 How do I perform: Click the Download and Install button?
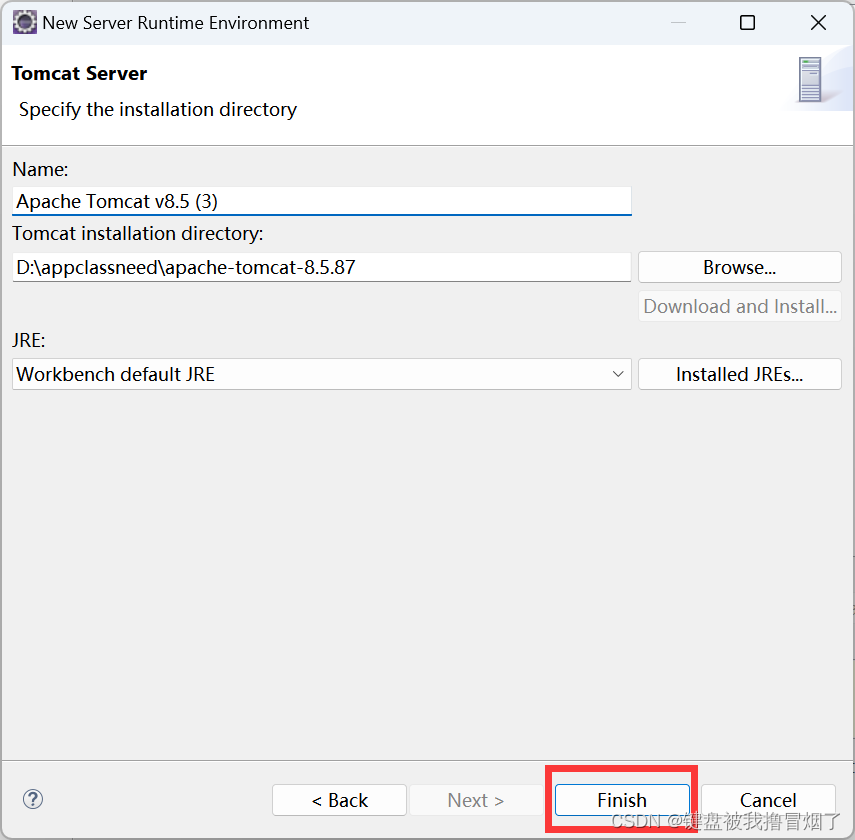(x=739, y=306)
